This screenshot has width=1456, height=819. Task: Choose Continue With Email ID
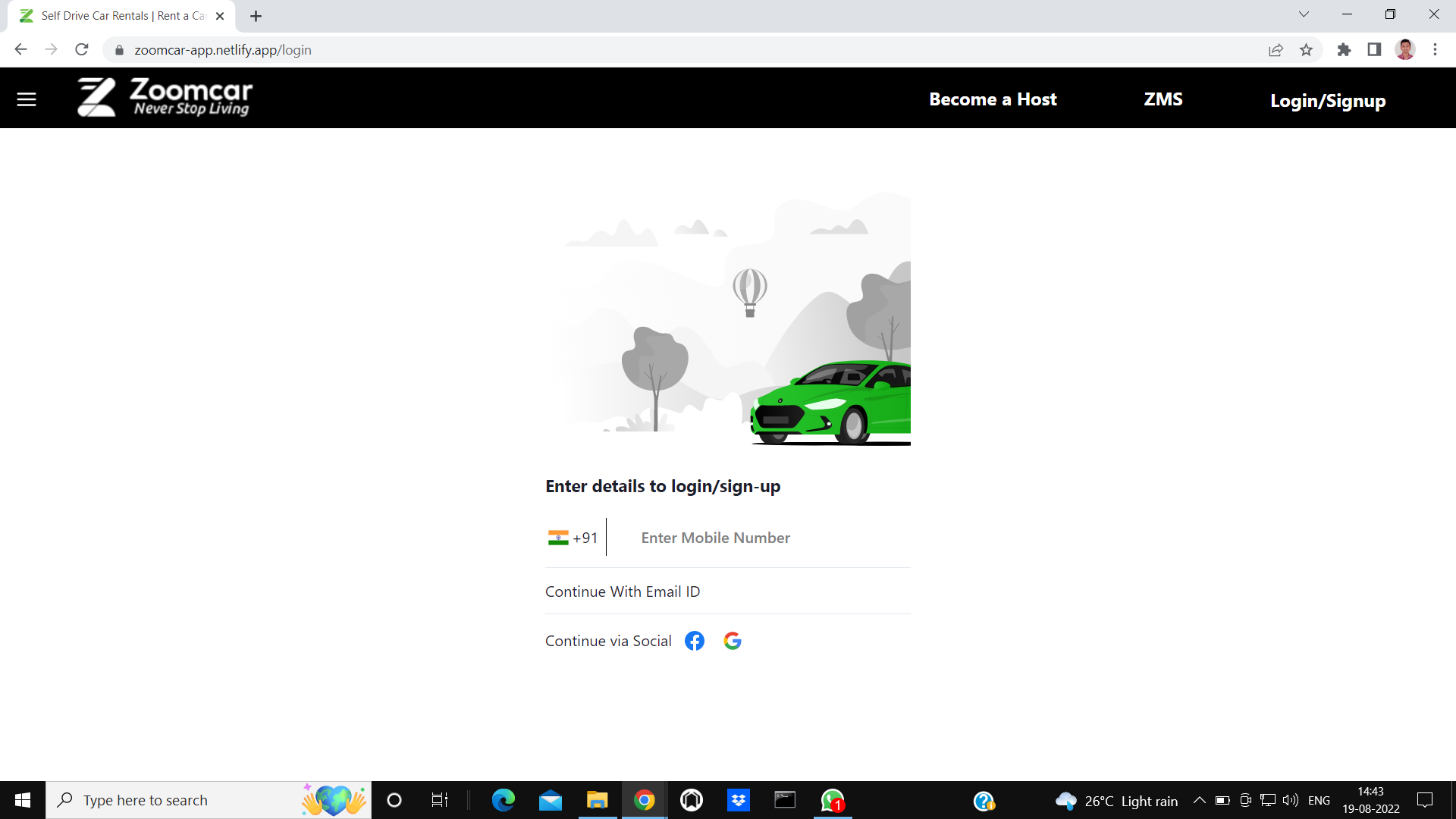[x=622, y=591]
